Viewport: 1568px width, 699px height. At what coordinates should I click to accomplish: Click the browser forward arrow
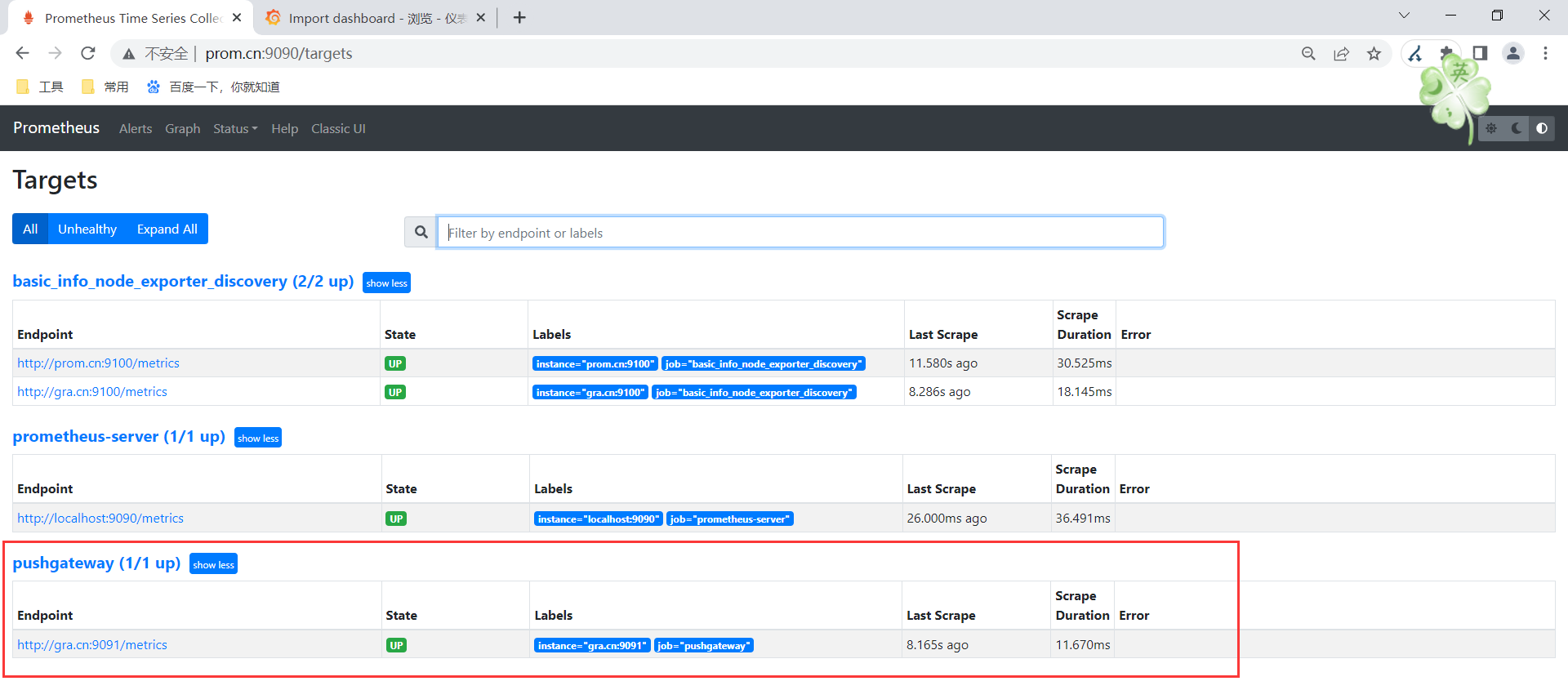(x=55, y=53)
